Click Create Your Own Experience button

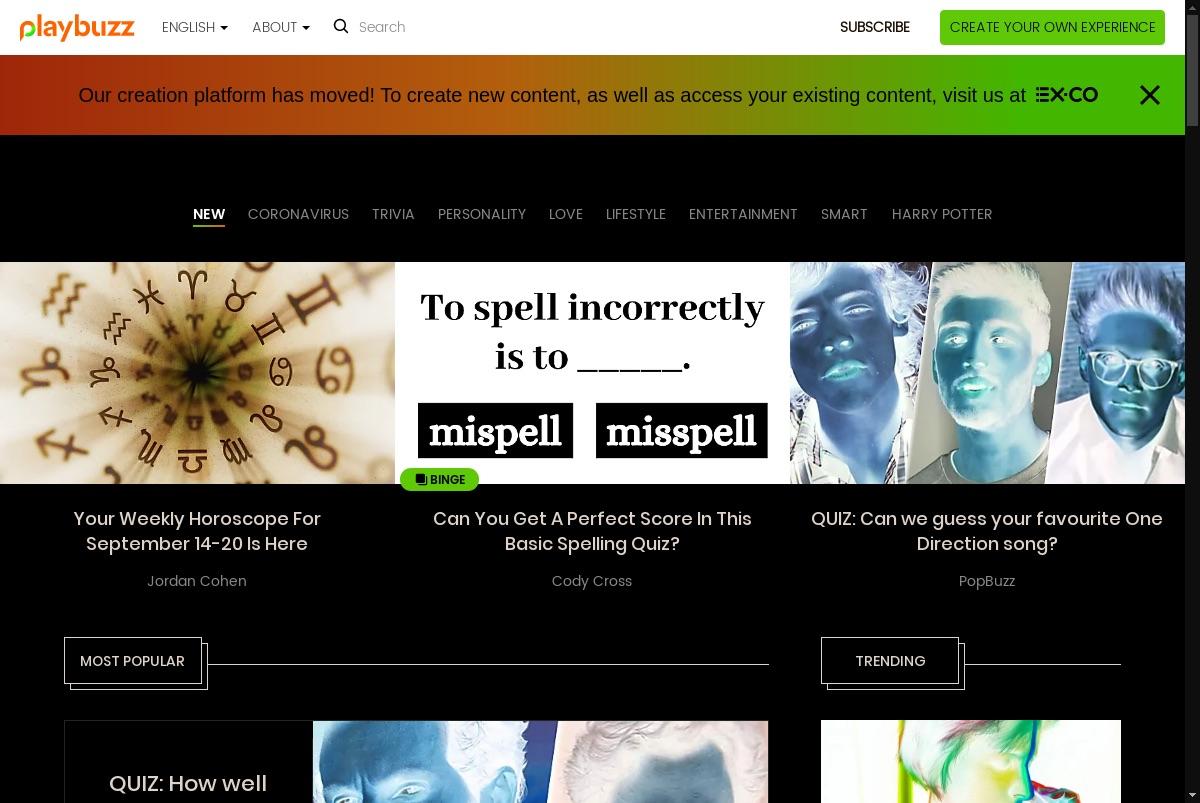click(1052, 27)
